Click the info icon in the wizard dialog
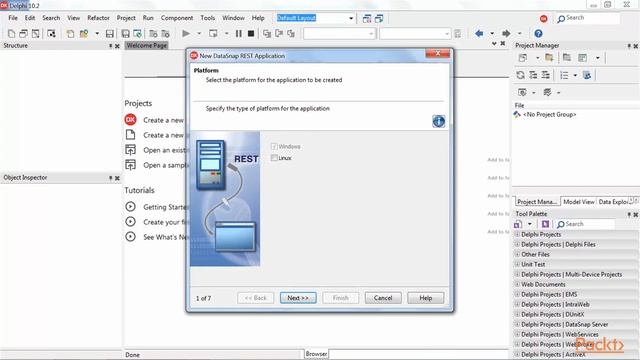The image size is (640, 360). 438,121
